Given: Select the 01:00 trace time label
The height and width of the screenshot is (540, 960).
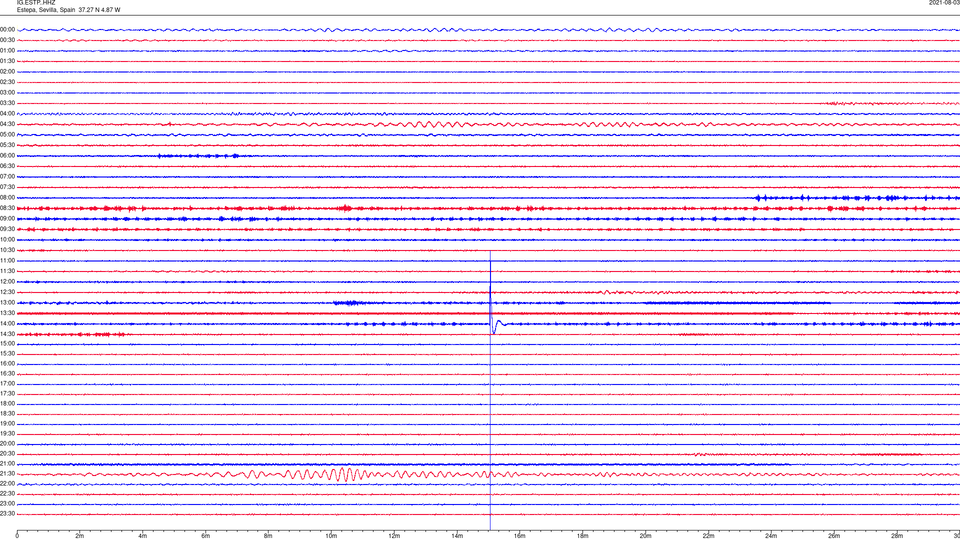Looking at the screenshot, I should (x=7, y=51).
